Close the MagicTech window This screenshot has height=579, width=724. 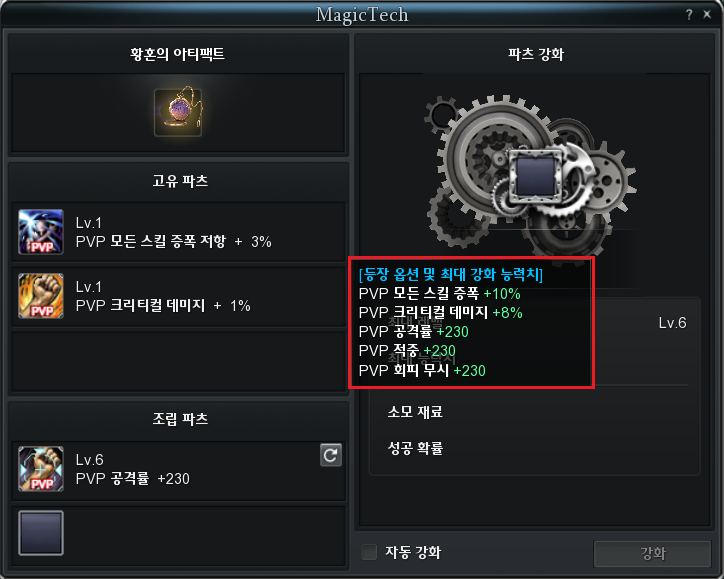click(x=707, y=14)
